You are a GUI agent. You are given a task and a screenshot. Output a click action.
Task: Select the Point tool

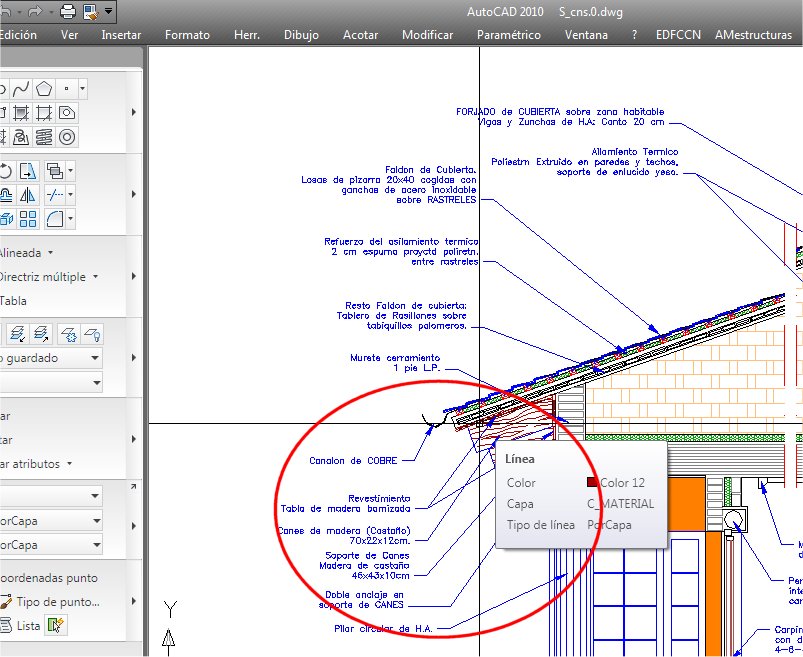point(67,89)
